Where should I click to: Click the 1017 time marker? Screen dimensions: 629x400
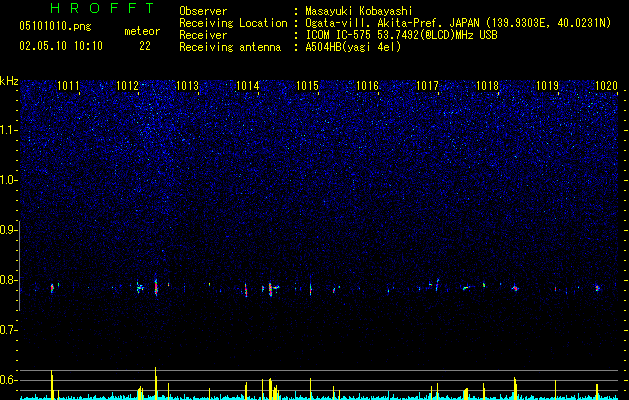pyautogui.click(x=428, y=85)
